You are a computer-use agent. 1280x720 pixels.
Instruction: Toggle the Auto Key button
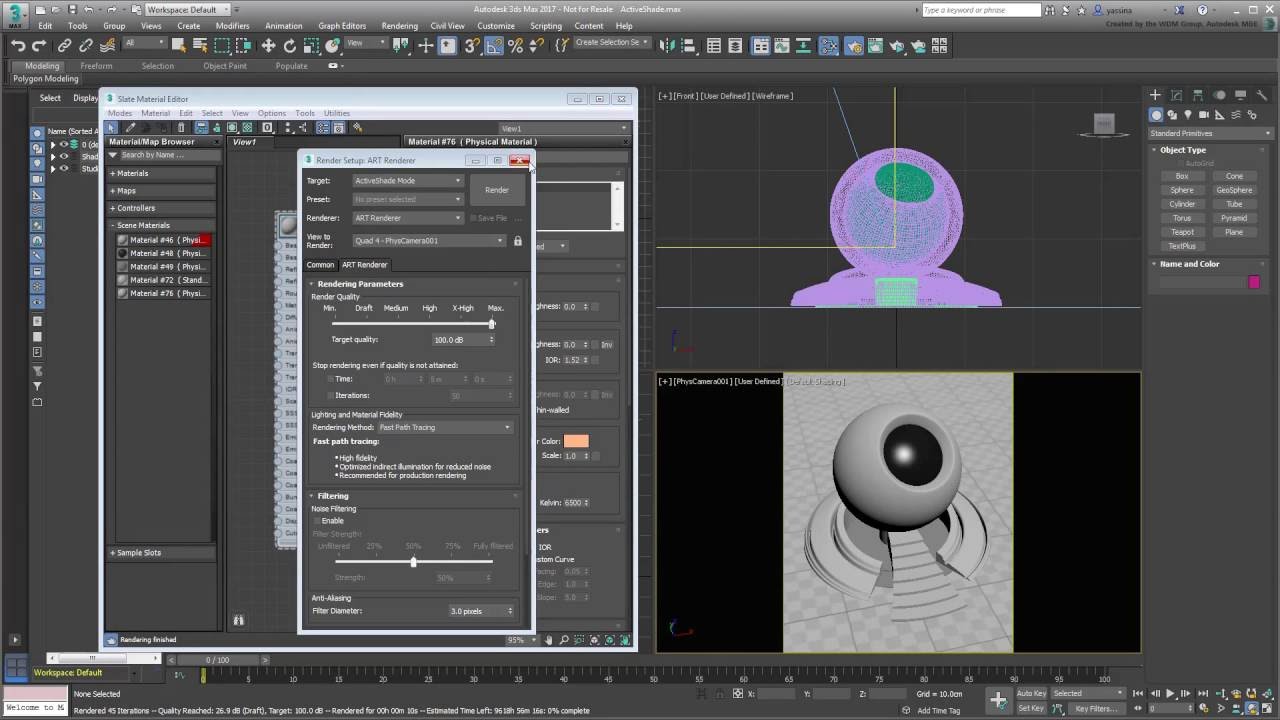click(x=1032, y=693)
